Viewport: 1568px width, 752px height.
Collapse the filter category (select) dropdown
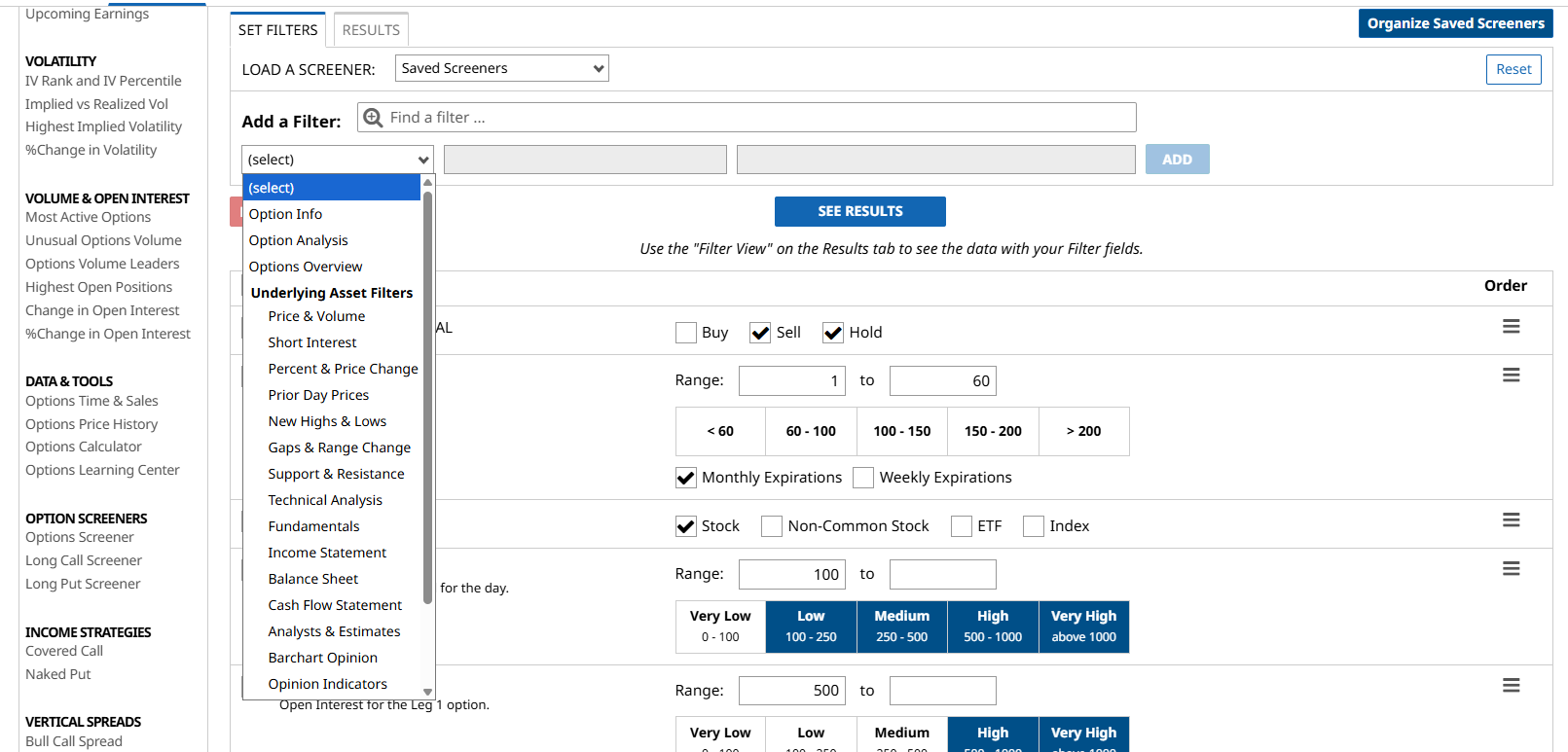tap(337, 160)
